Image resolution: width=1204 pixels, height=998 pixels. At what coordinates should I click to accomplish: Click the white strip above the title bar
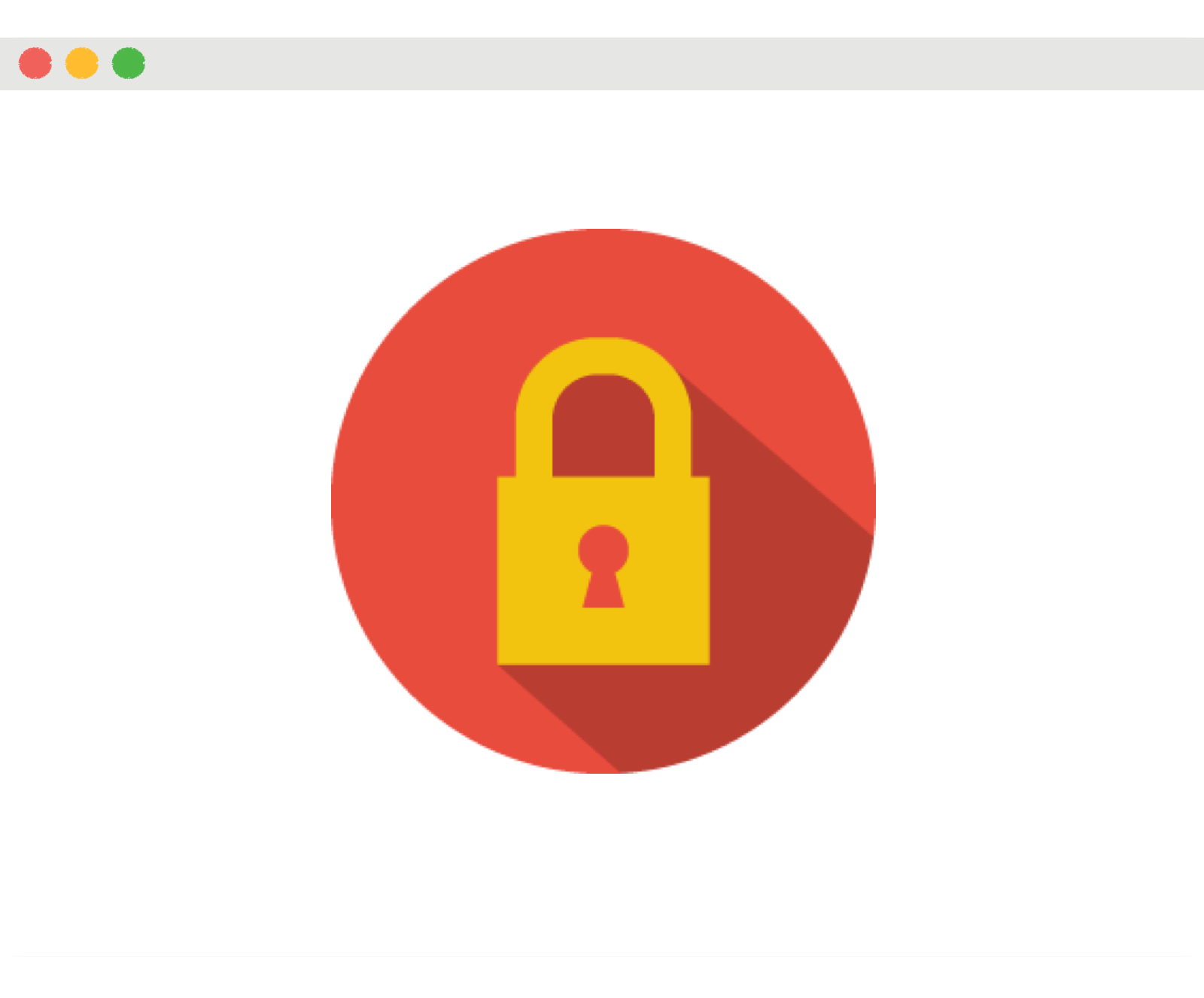click(602, 18)
